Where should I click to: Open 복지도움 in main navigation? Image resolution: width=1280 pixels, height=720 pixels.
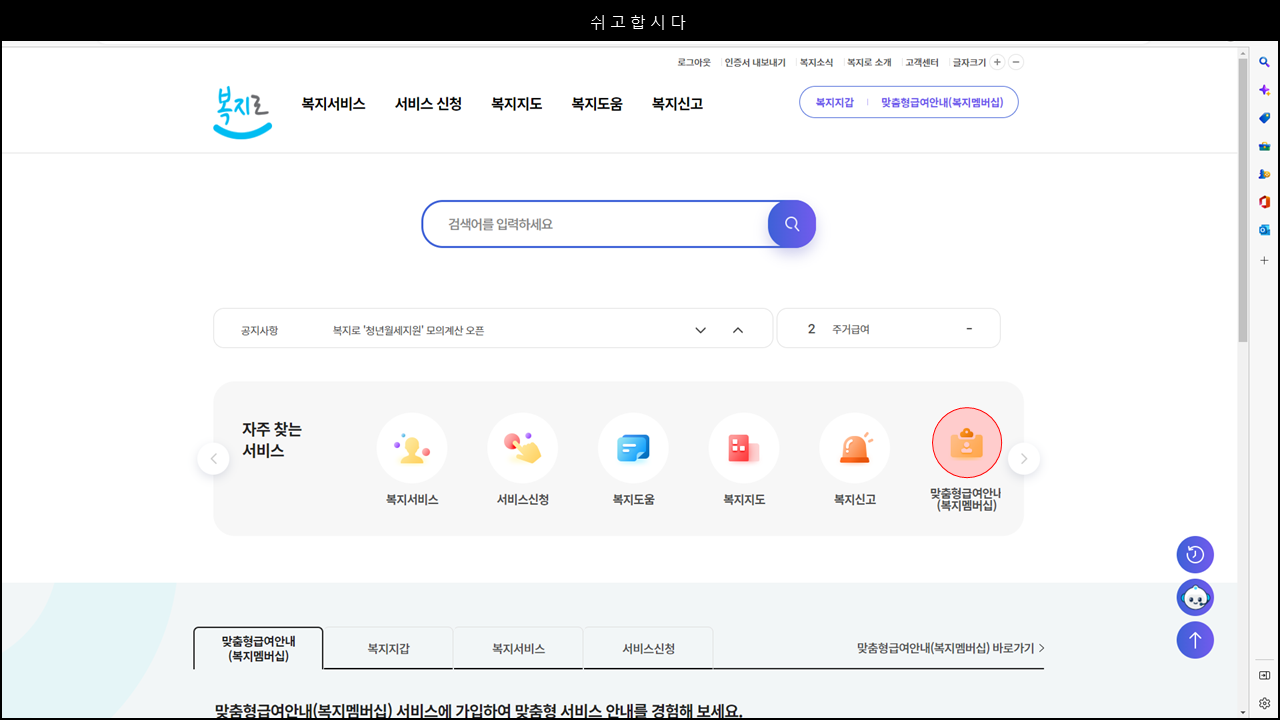click(x=597, y=104)
